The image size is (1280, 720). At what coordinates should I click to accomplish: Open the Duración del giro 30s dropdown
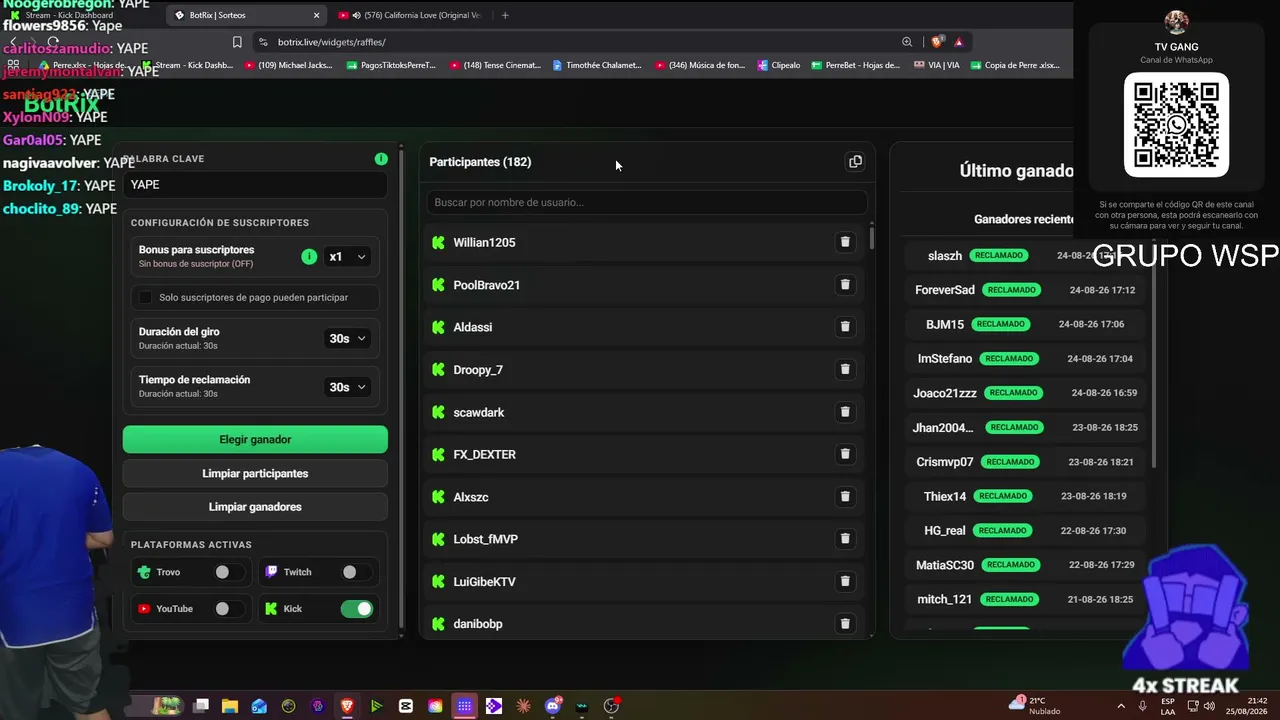coord(347,339)
